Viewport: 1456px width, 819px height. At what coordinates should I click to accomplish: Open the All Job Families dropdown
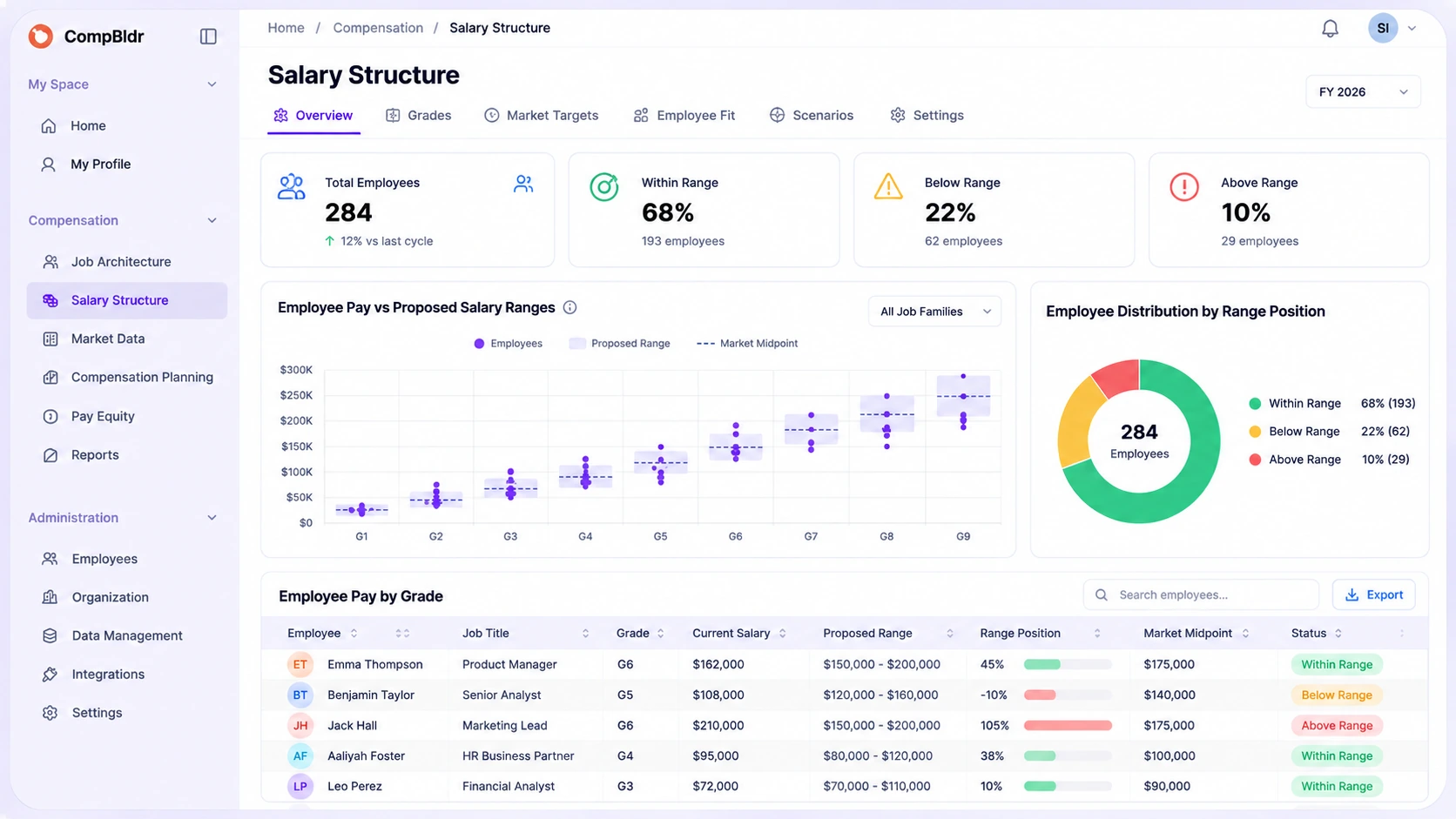tap(934, 312)
